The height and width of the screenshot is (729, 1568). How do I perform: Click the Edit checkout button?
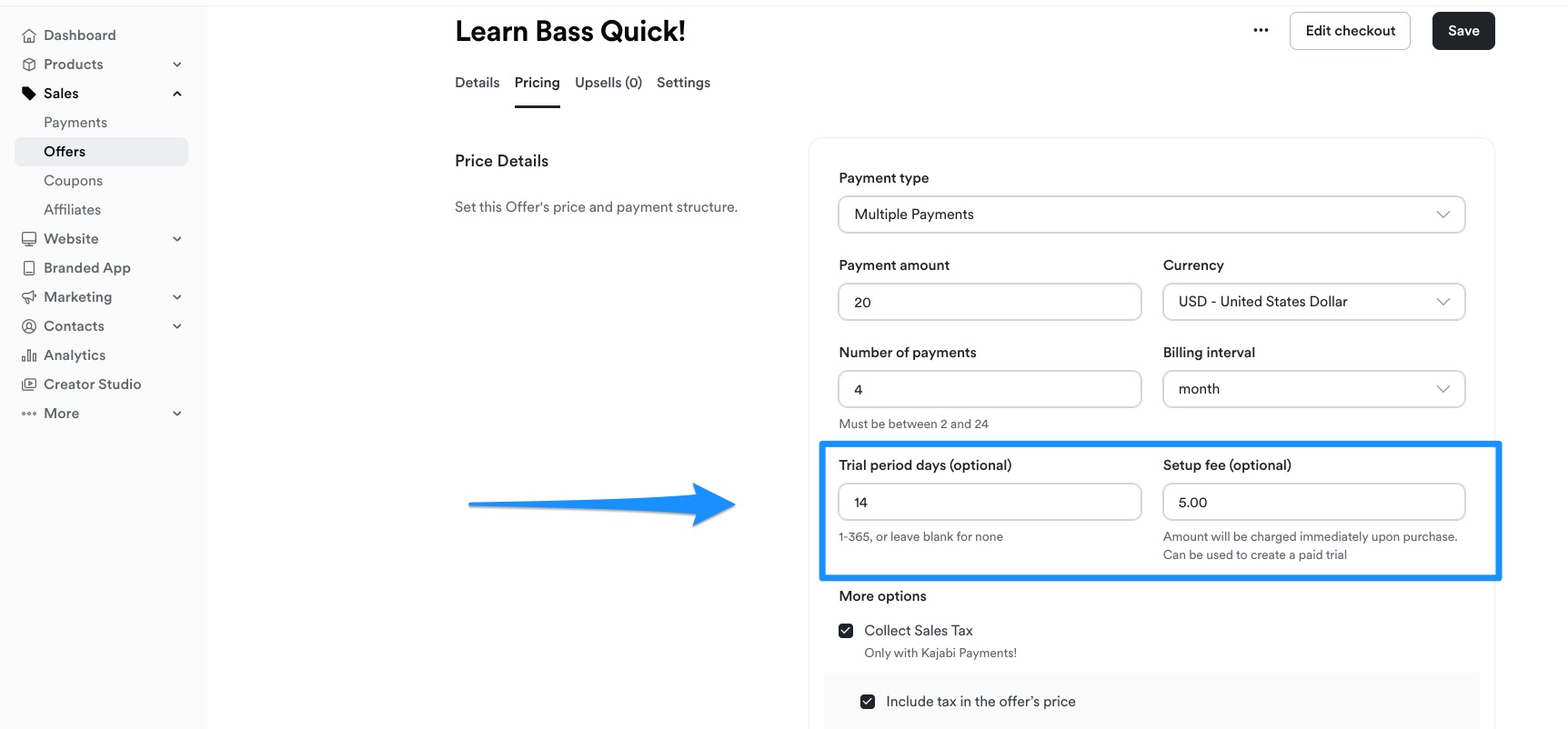(x=1350, y=31)
